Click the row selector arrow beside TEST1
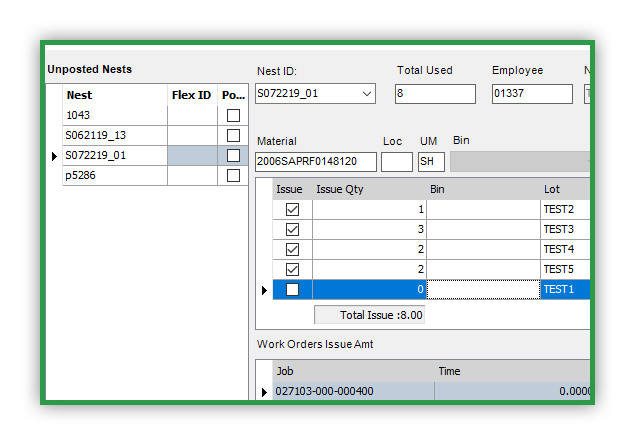The height and width of the screenshot is (445, 635). [264, 290]
